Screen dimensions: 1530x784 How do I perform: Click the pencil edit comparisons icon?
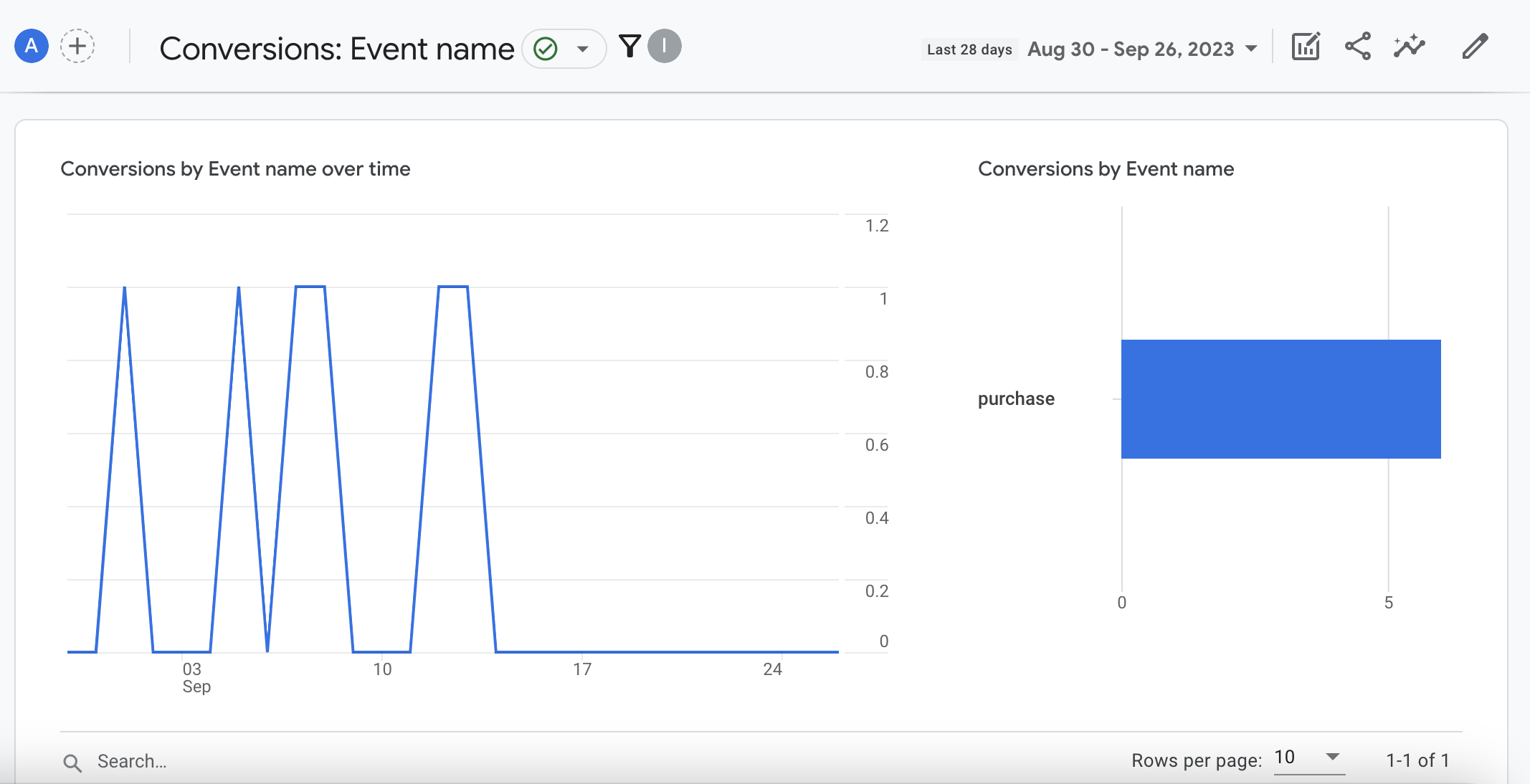1475,47
